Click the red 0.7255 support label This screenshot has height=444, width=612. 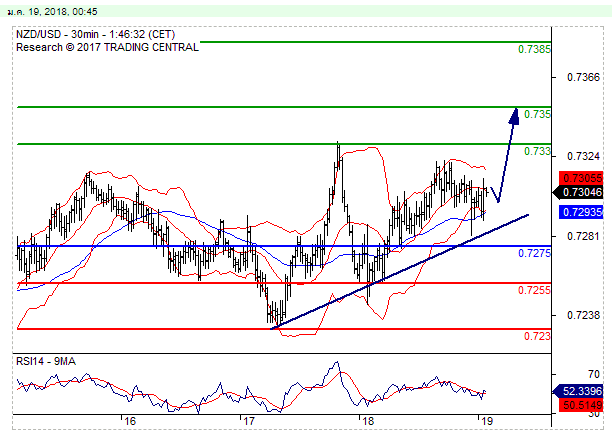click(x=534, y=290)
